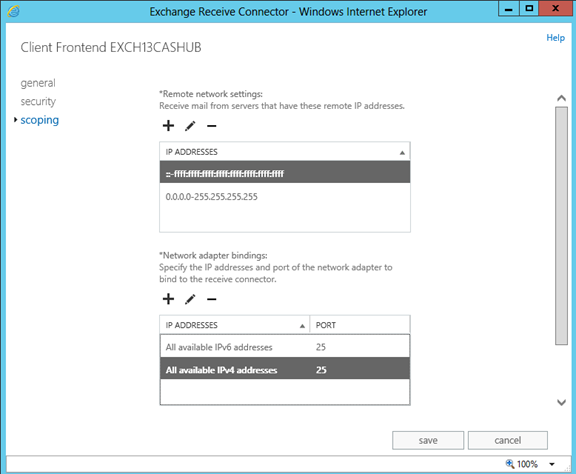The width and height of the screenshot is (576, 474).
Task: Sort remote IP ADDRESSES column
Action: pyautogui.click(x=285, y=152)
